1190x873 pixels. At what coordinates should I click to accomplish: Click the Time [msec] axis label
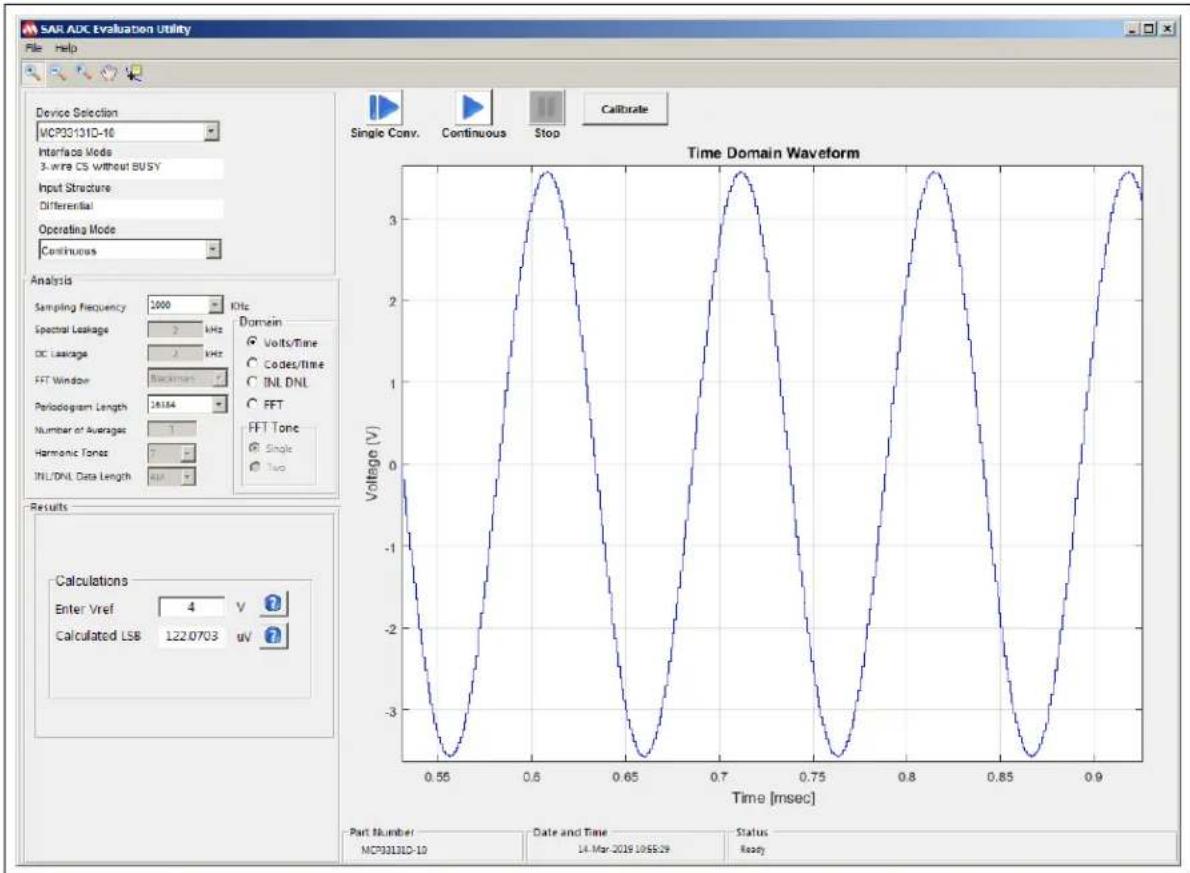pyautogui.click(x=773, y=798)
